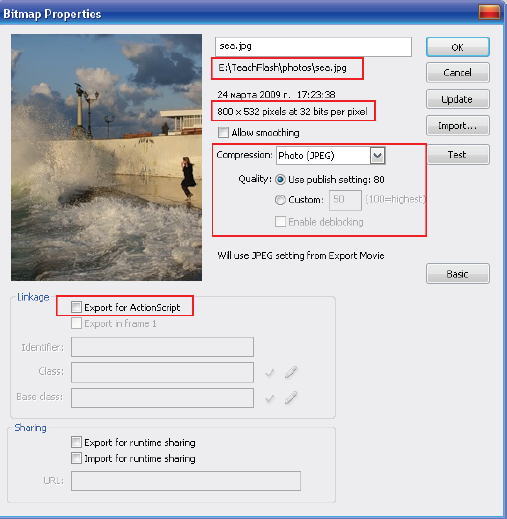Screen dimensions: 507x519
Task: Click the file path E:\TeachFlash\photos\sea.jpg
Action: [283, 68]
